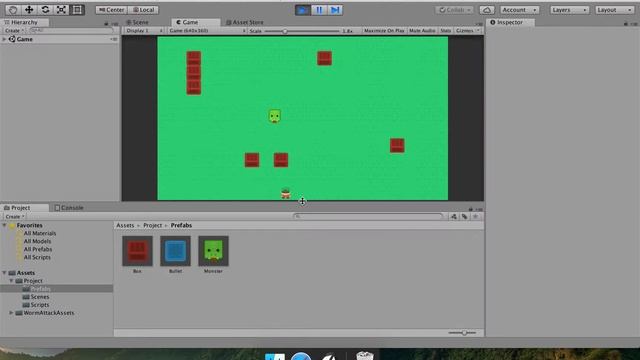Viewport: 640px width, 360px height.
Task: Switch to the Console tab
Action: 69,208
